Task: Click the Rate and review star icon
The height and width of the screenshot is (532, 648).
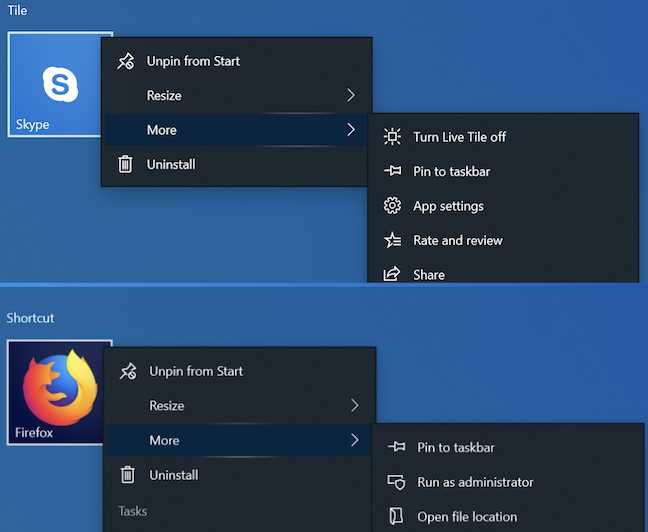Action: coord(392,240)
